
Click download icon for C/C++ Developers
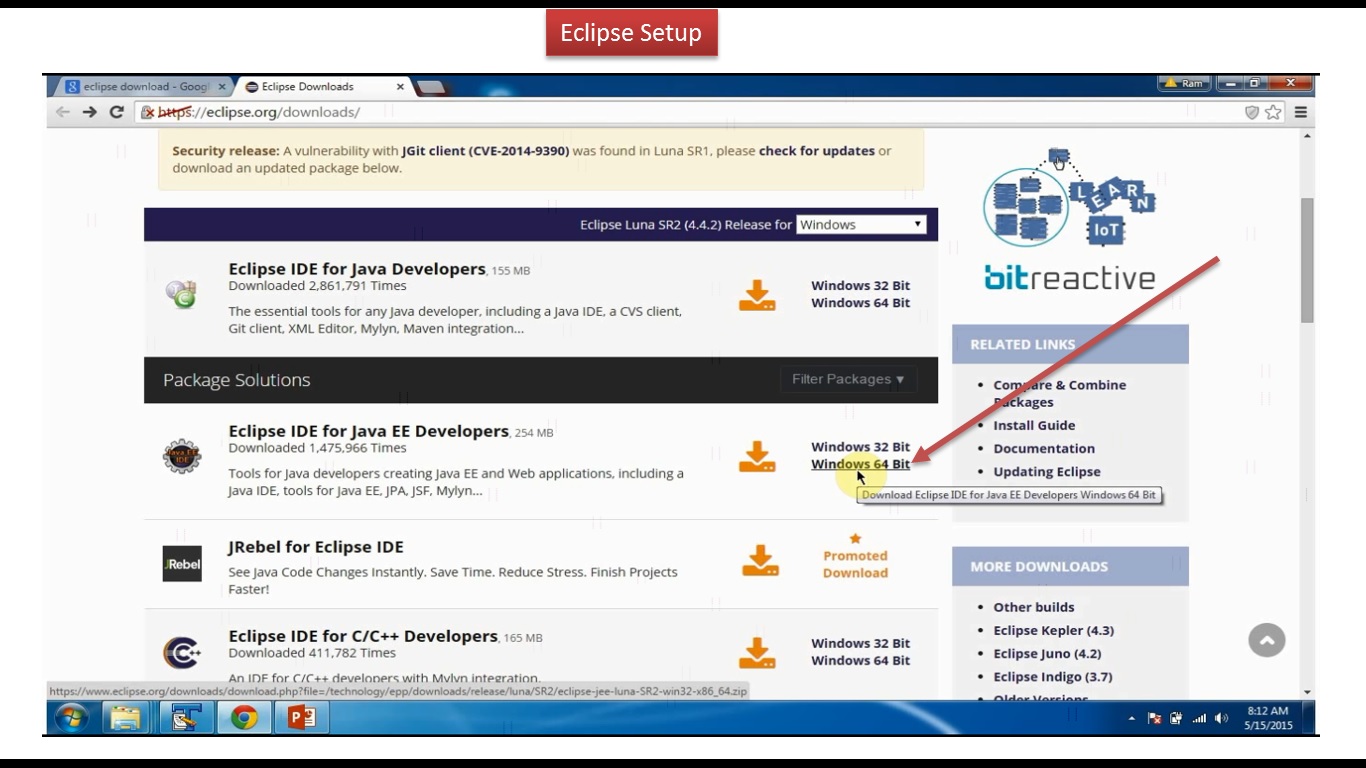point(757,653)
